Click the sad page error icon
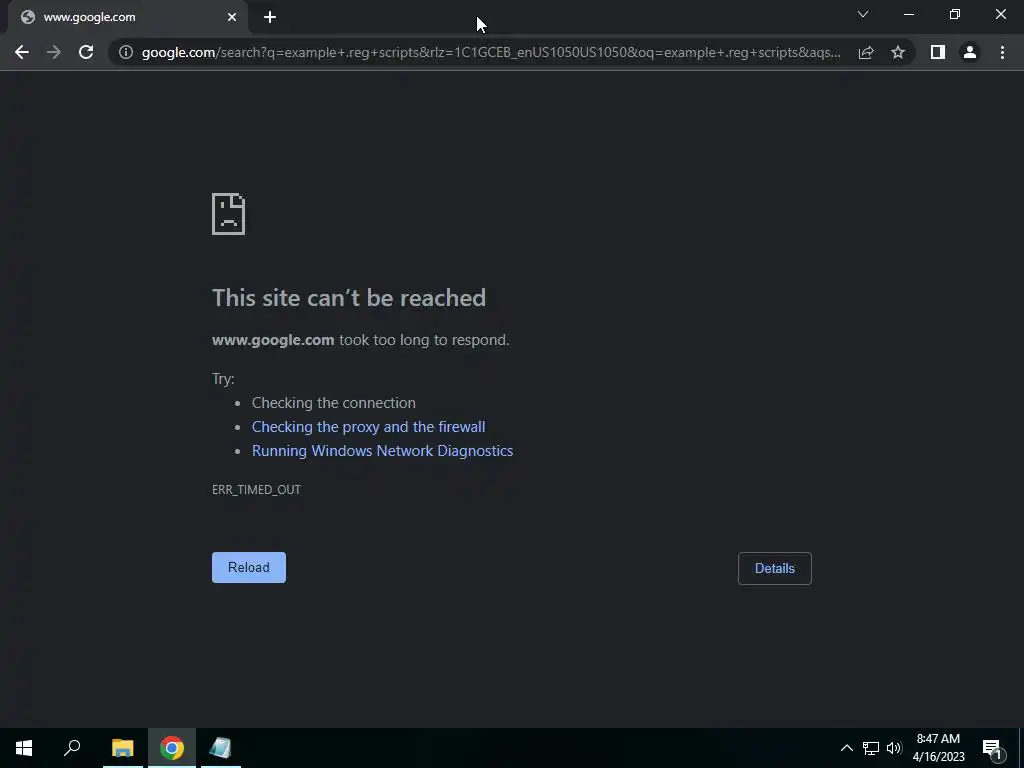 [229, 214]
